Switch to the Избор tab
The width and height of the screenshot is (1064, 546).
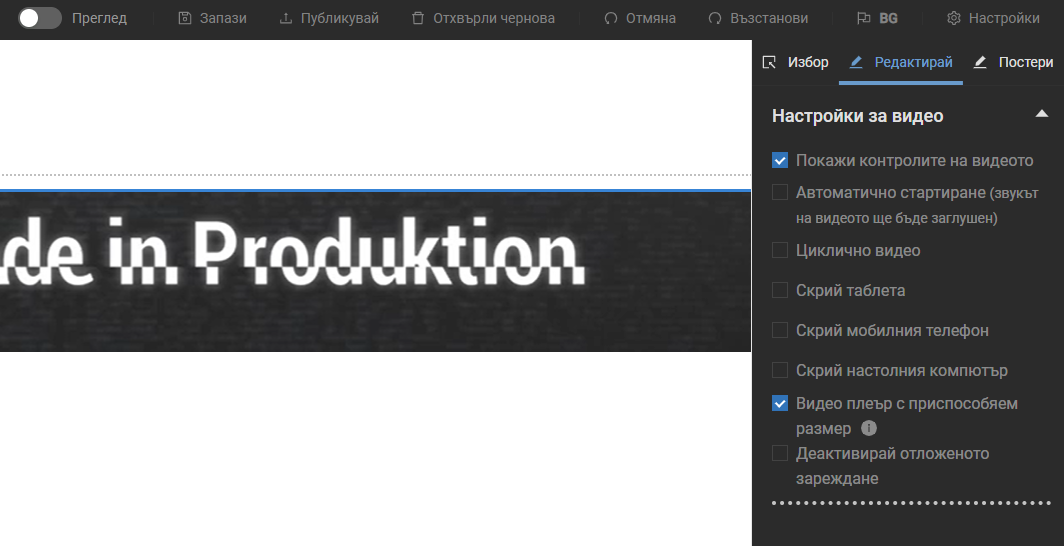click(x=796, y=62)
